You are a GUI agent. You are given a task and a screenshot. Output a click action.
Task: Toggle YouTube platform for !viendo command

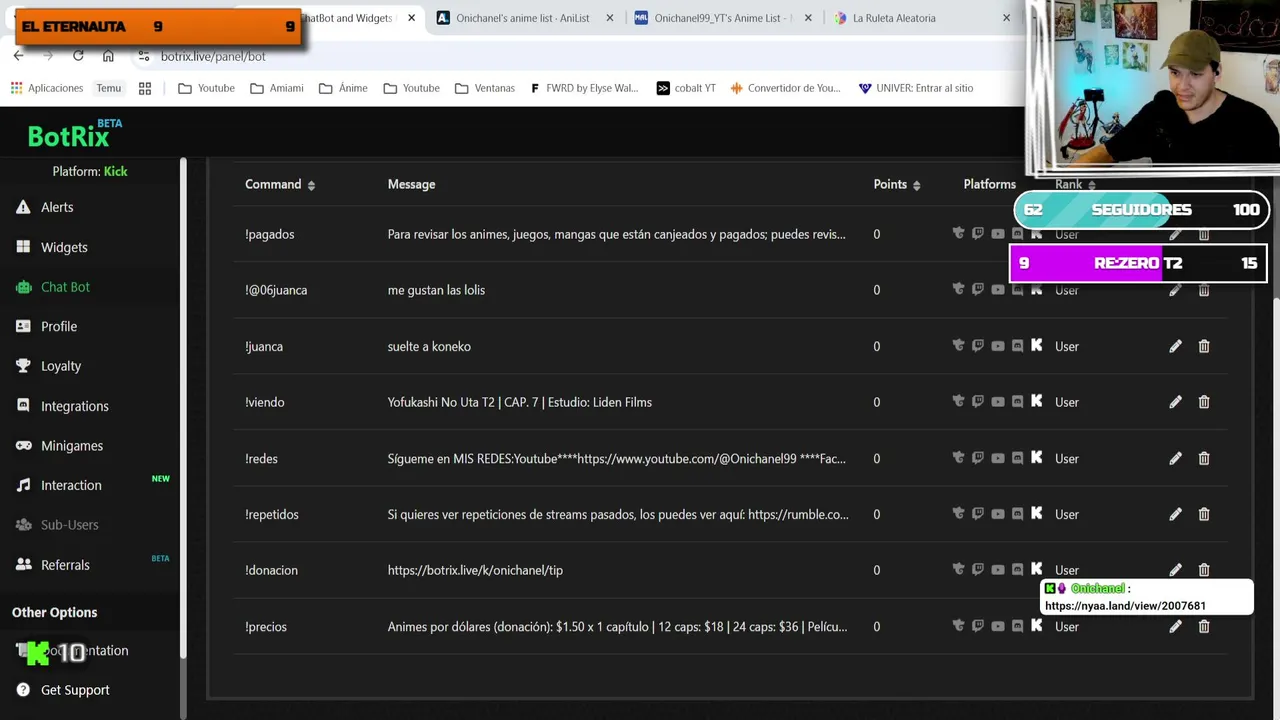(x=998, y=402)
